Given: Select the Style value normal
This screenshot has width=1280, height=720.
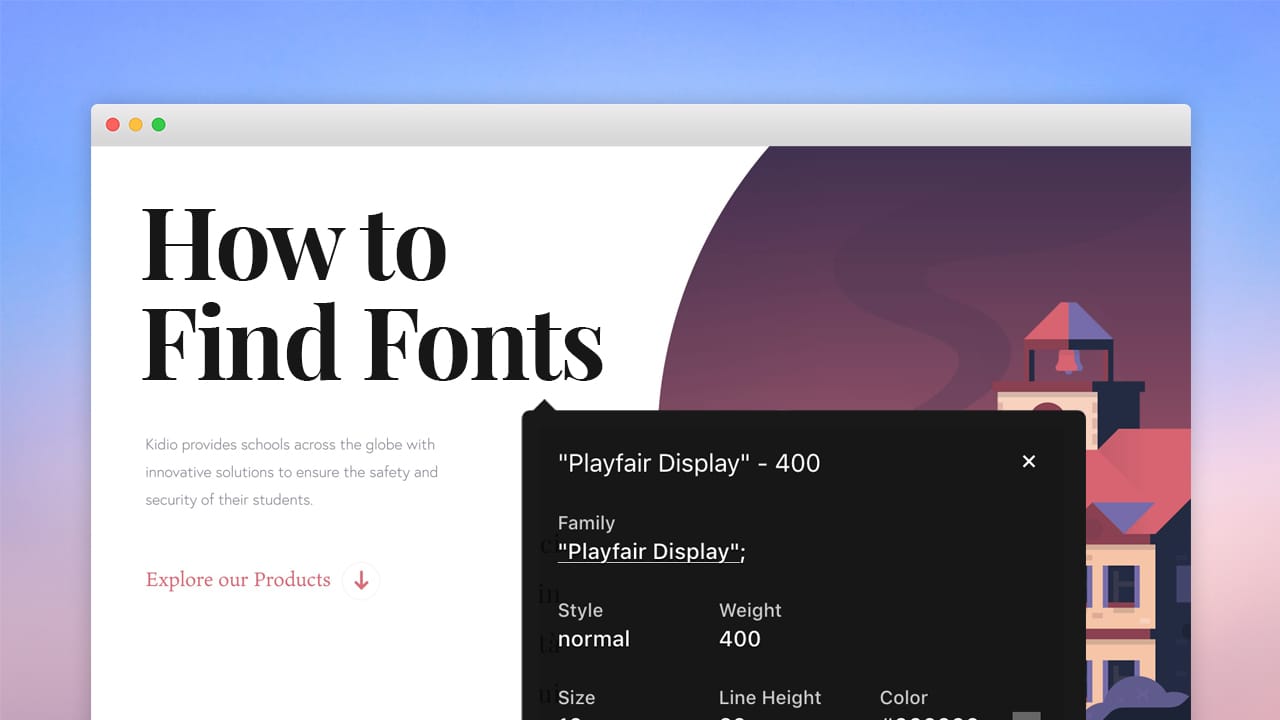Looking at the screenshot, I should [x=594, y=639].
